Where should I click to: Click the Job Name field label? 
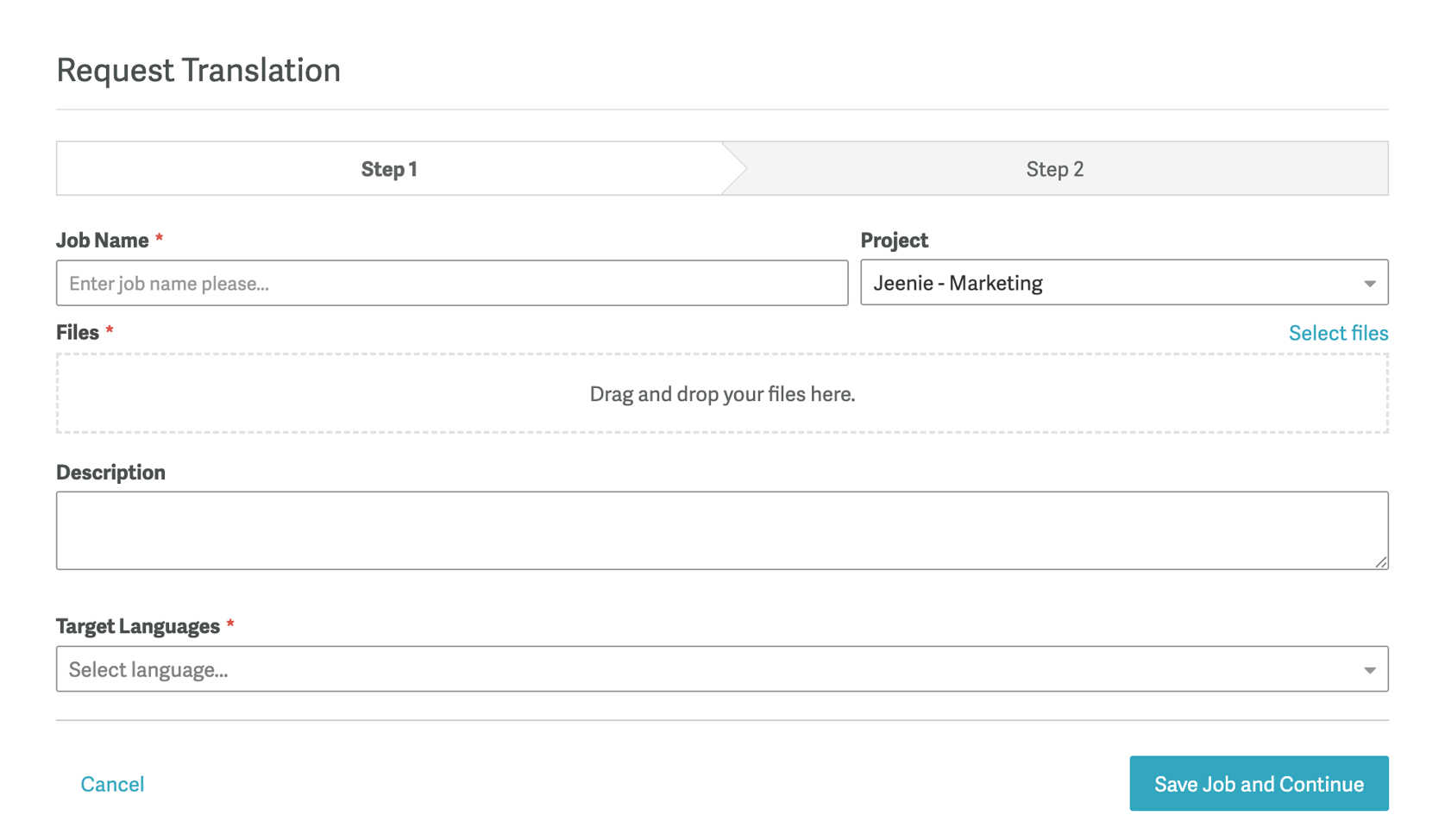pyautogui.click(x=103, y=241)
